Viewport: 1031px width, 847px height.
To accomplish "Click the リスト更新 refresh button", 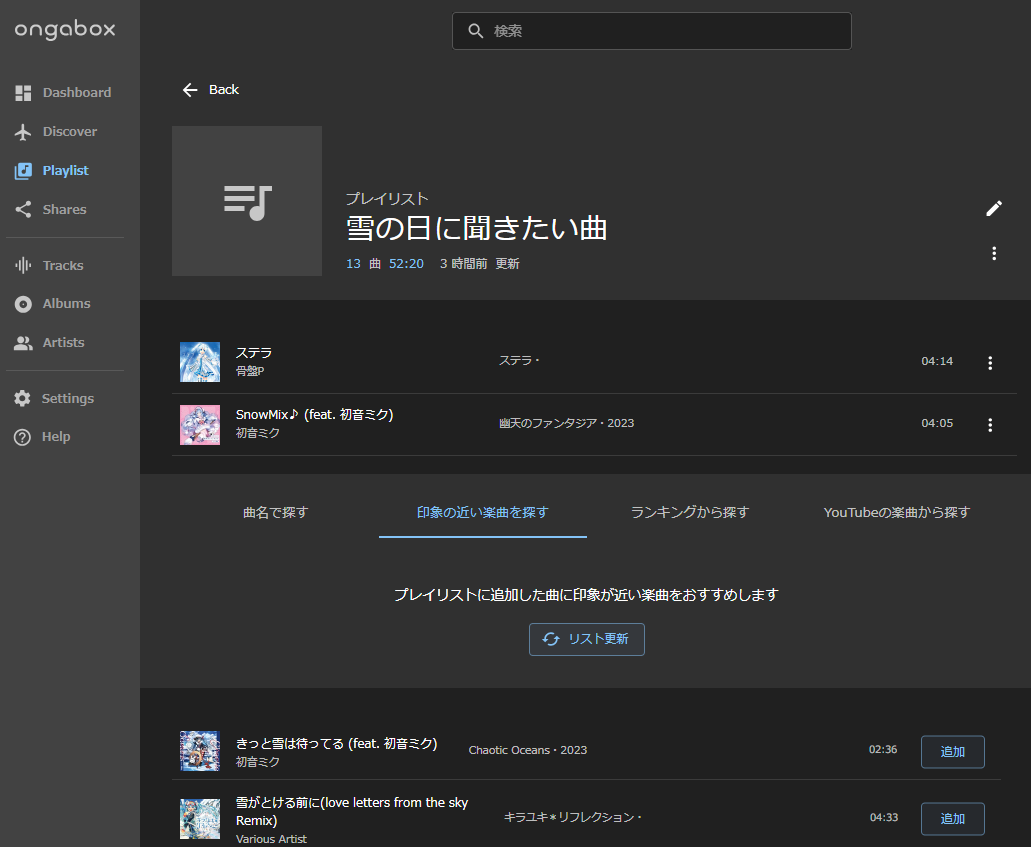I will [x=586, y=639].
